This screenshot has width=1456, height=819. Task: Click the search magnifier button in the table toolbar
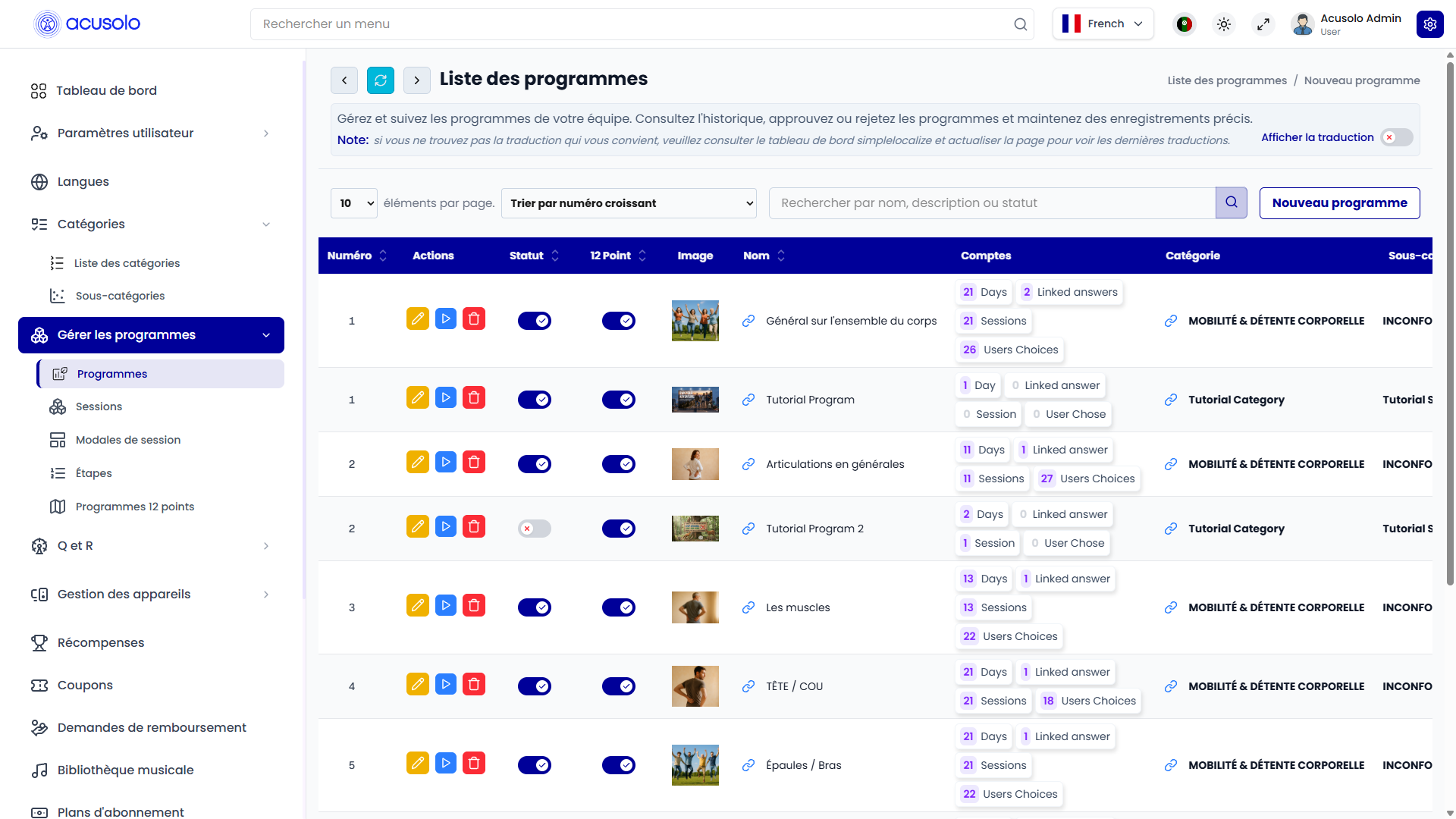click(1232, 202)
